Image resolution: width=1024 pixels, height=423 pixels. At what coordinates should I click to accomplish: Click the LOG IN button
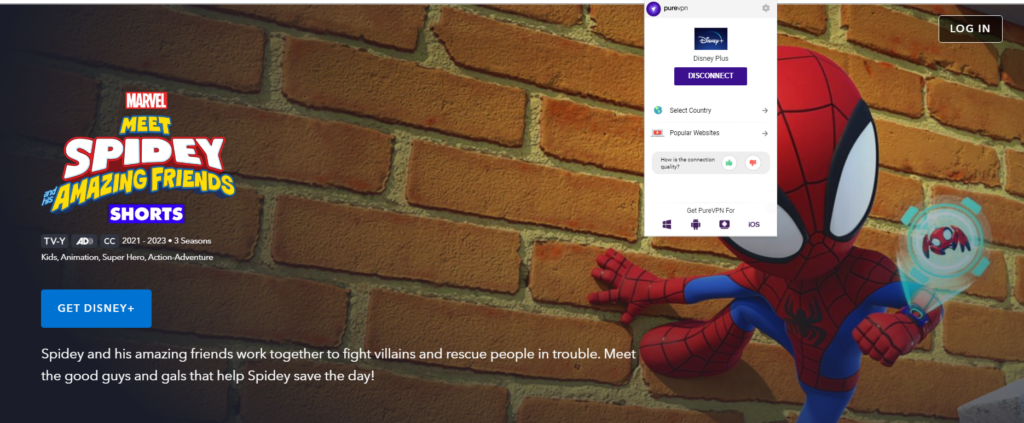coord(970,29)
